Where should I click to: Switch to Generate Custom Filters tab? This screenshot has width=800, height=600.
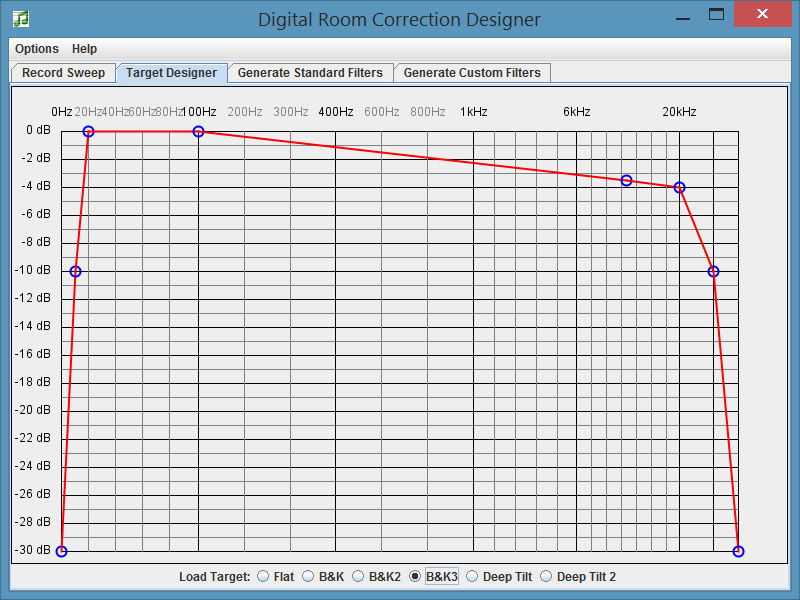tap(472, 72)
